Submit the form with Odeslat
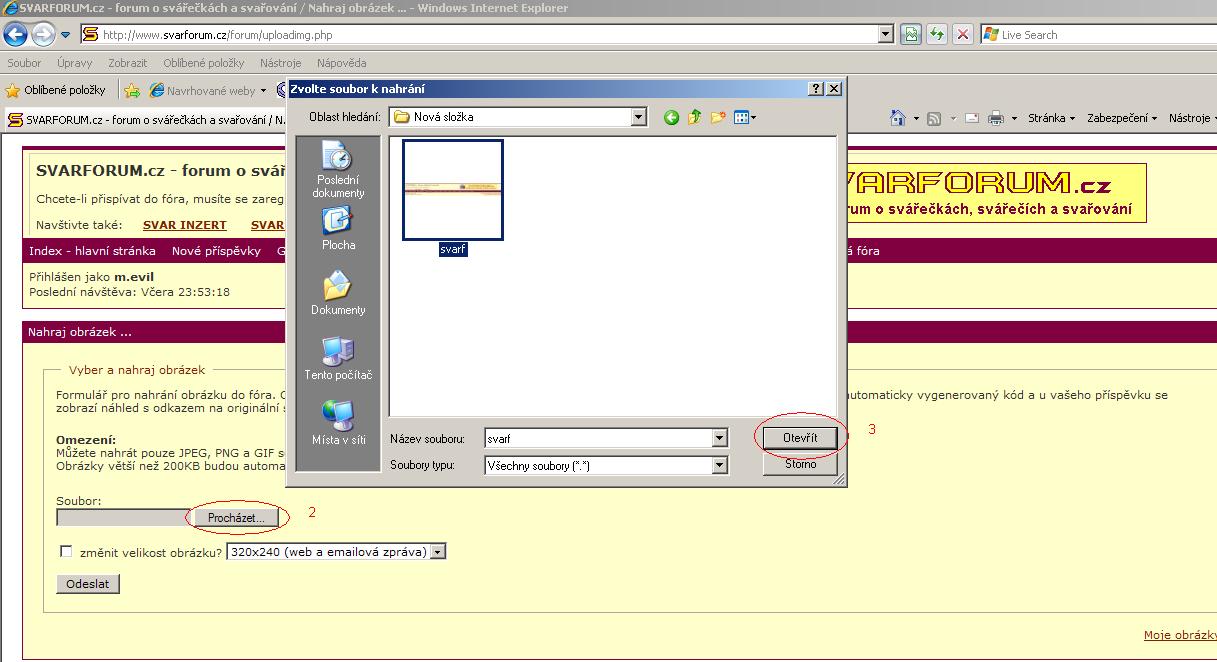Viewport: 1217px width, 662px height. (x=88, y=584)
